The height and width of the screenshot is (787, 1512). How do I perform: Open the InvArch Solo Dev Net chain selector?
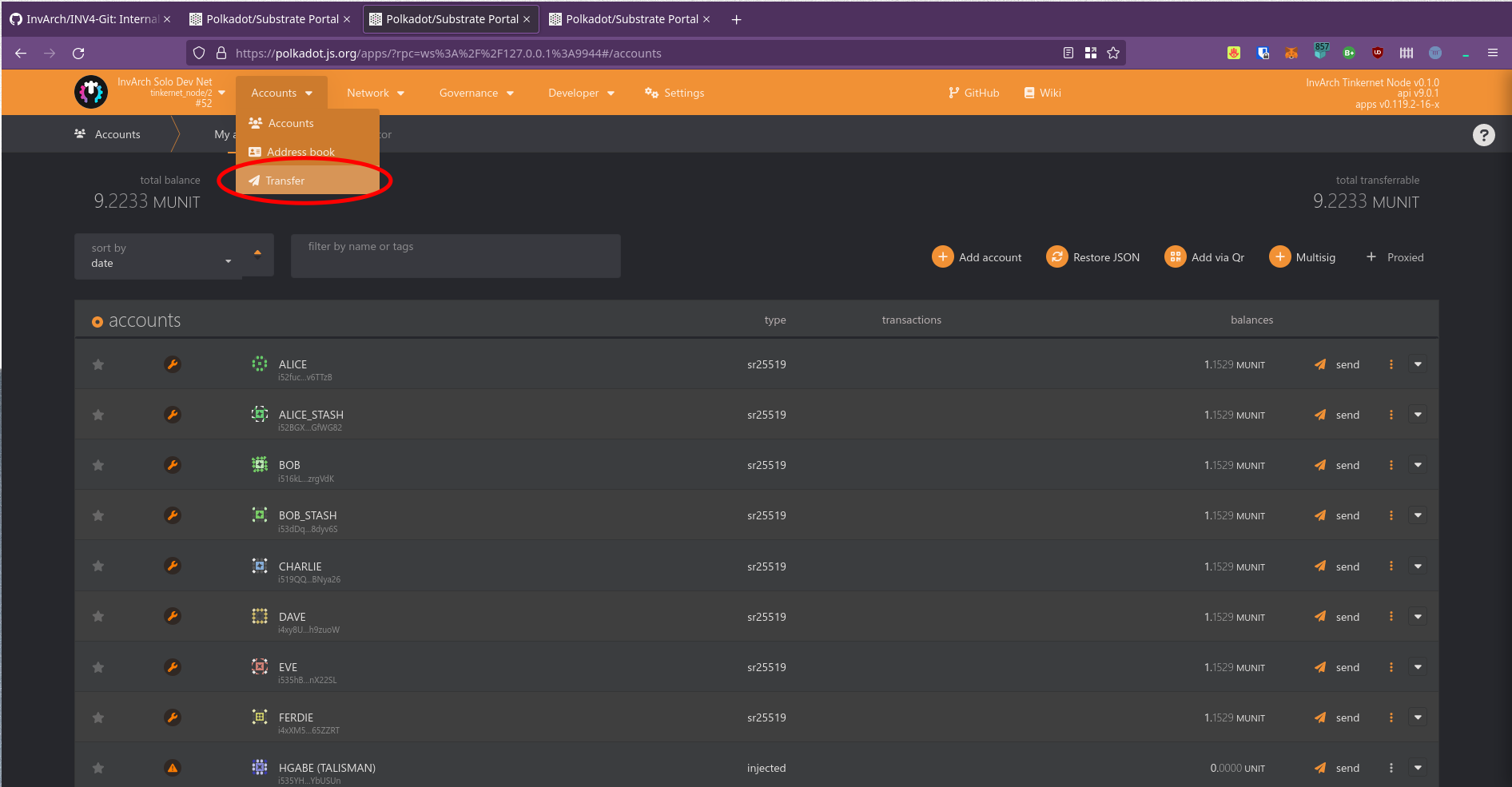[x=150, y=92]
